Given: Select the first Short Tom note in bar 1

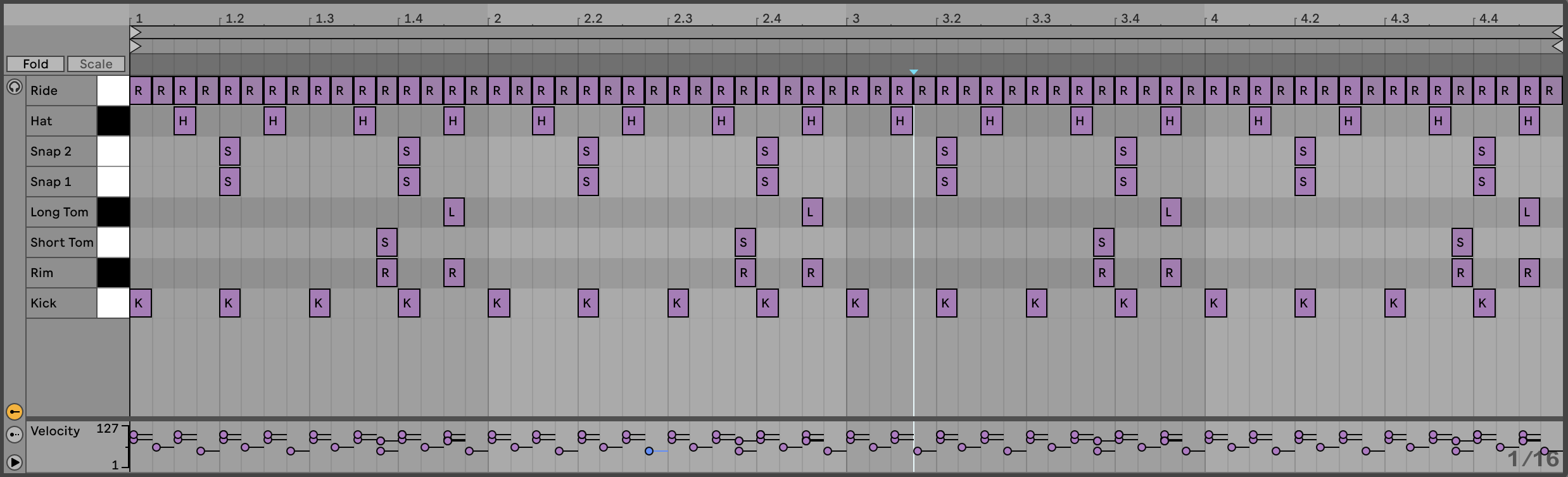Looking at the screenshot, I should coord(387,242).
